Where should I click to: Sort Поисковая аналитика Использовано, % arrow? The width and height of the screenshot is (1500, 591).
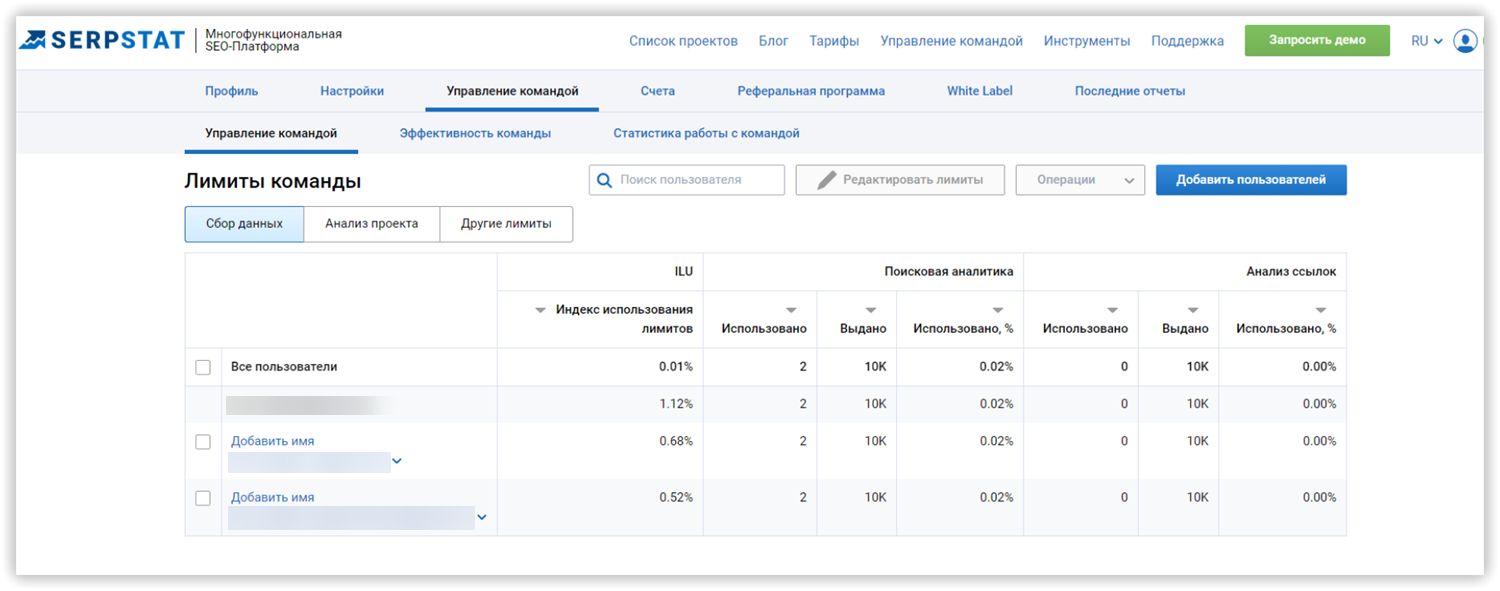[x=997, y=310]
